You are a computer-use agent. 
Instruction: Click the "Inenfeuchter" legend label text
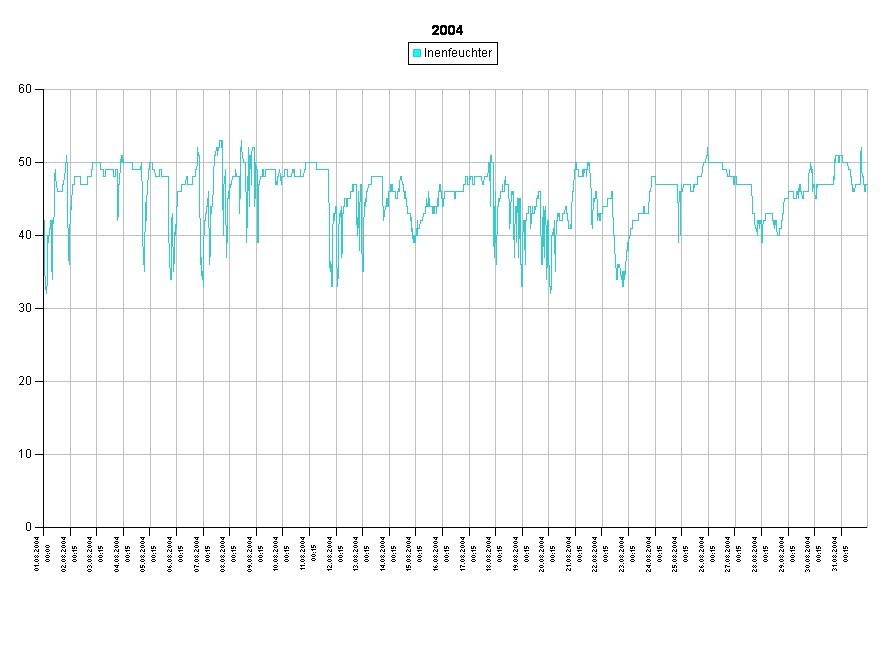(x=458, y=53)
